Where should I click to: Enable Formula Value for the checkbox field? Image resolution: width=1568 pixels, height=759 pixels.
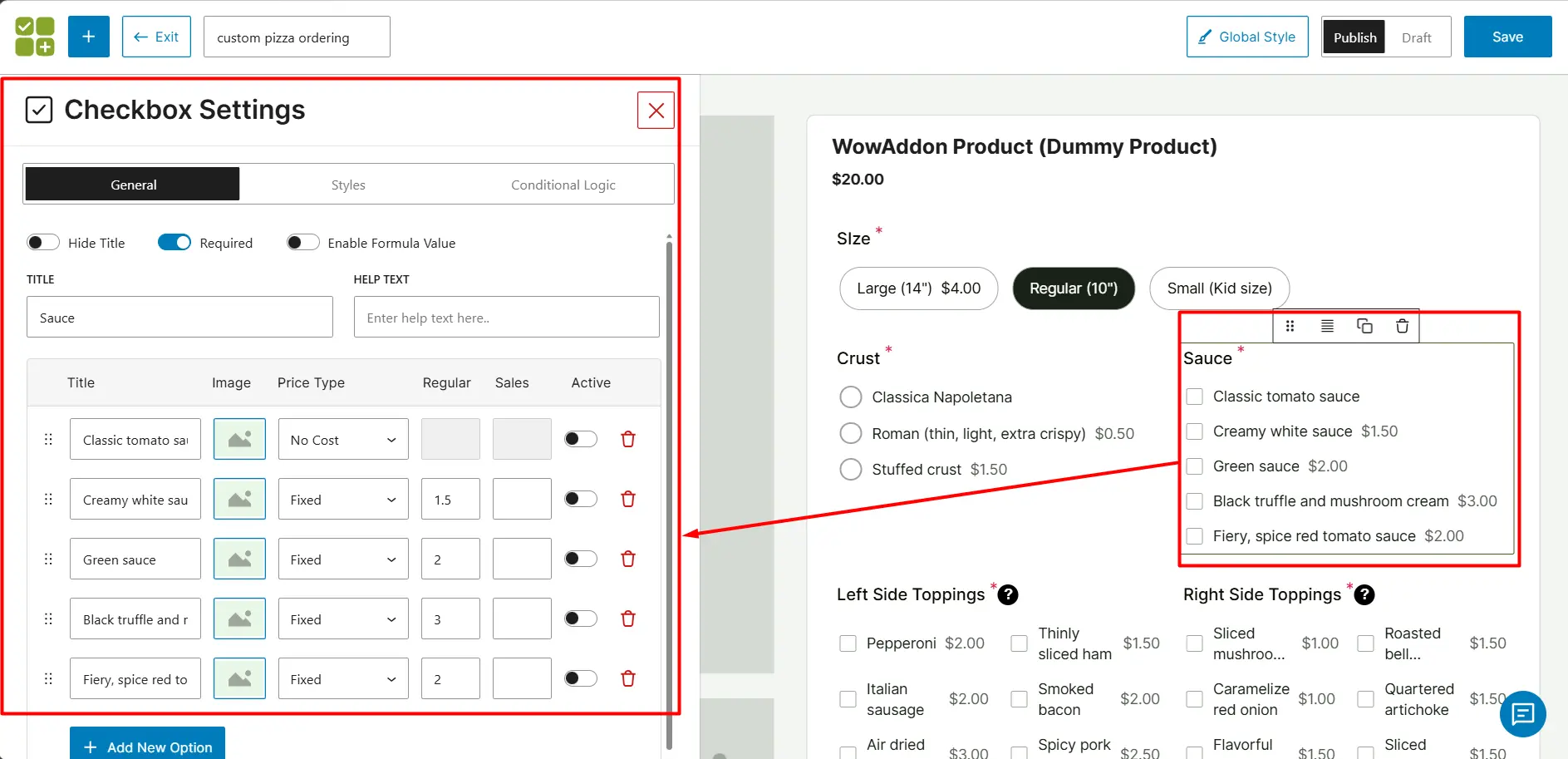click(x=302, y=242)
